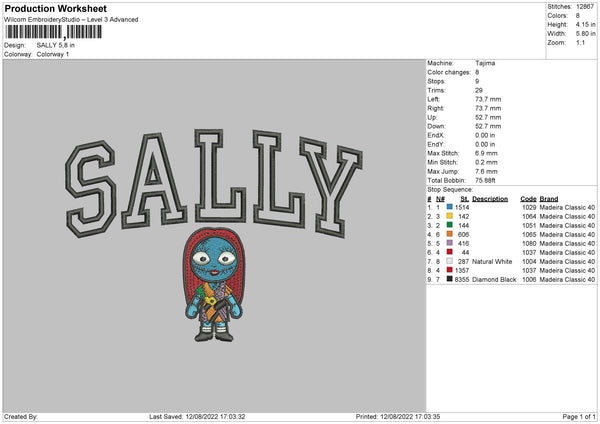600x424 pixels.
Task: Click the 'Color changes:' label
Action: point(449,72)
